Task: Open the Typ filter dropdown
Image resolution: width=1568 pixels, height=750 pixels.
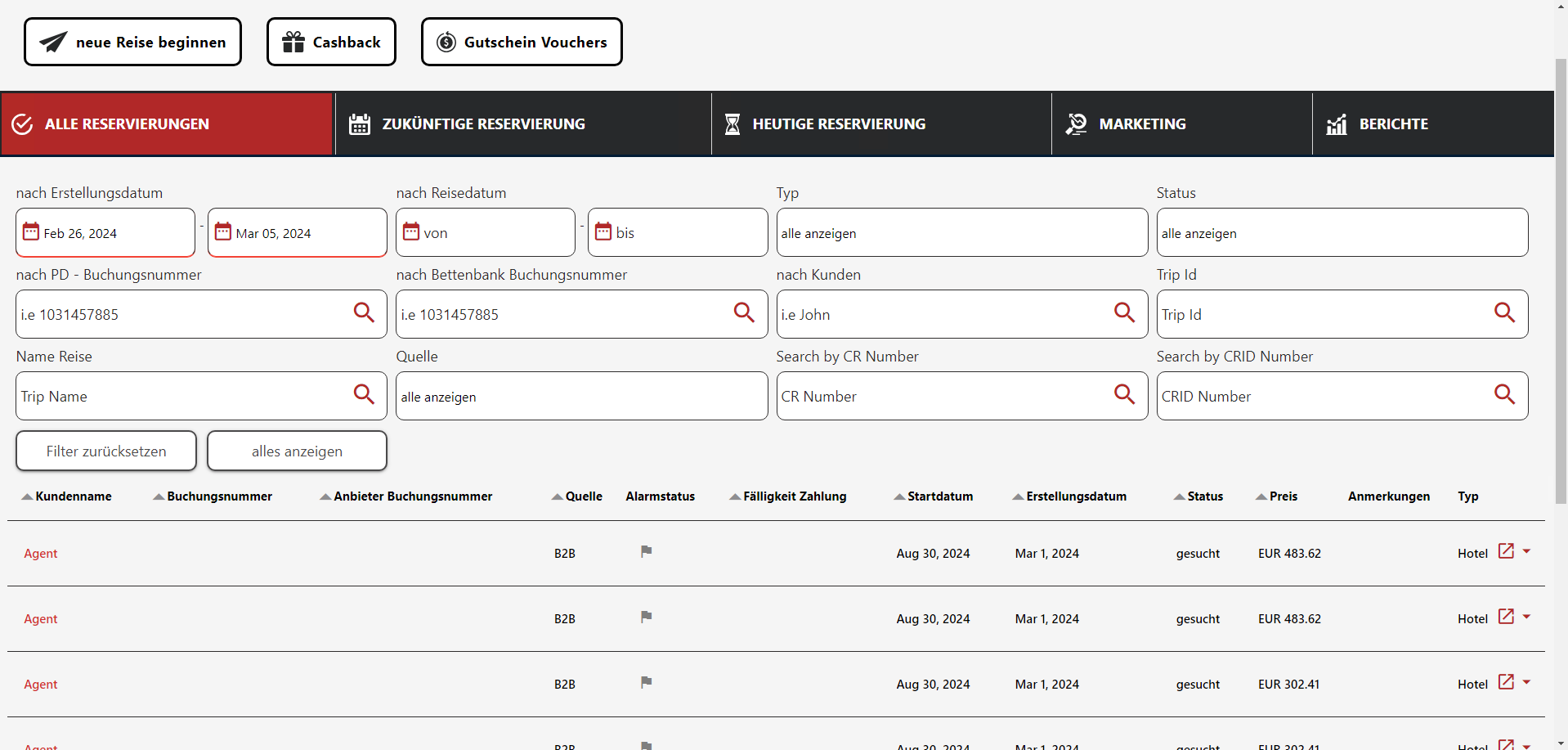Action: point(961,233)
